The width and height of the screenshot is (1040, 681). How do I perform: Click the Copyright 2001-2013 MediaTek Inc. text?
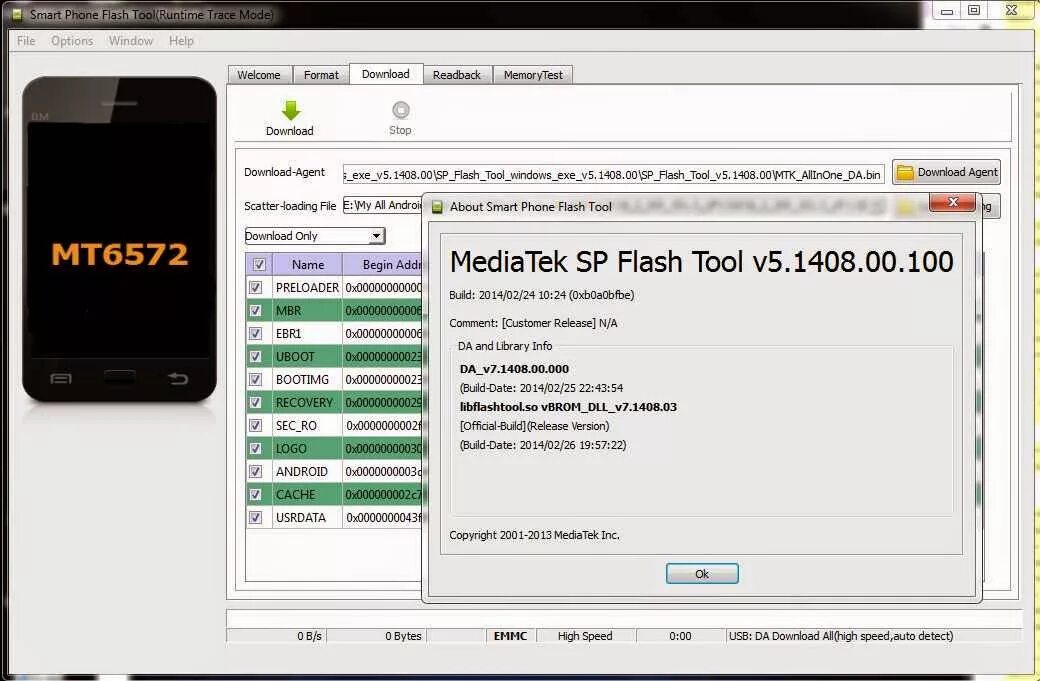point(534,535)
